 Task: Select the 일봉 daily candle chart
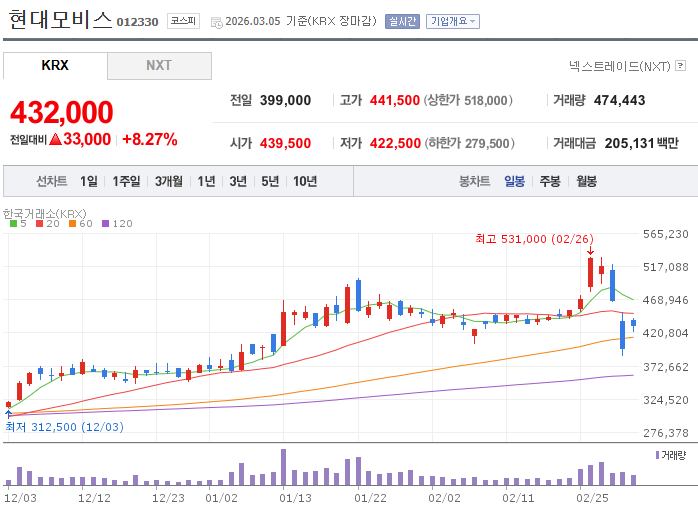[x=514, y=181]
